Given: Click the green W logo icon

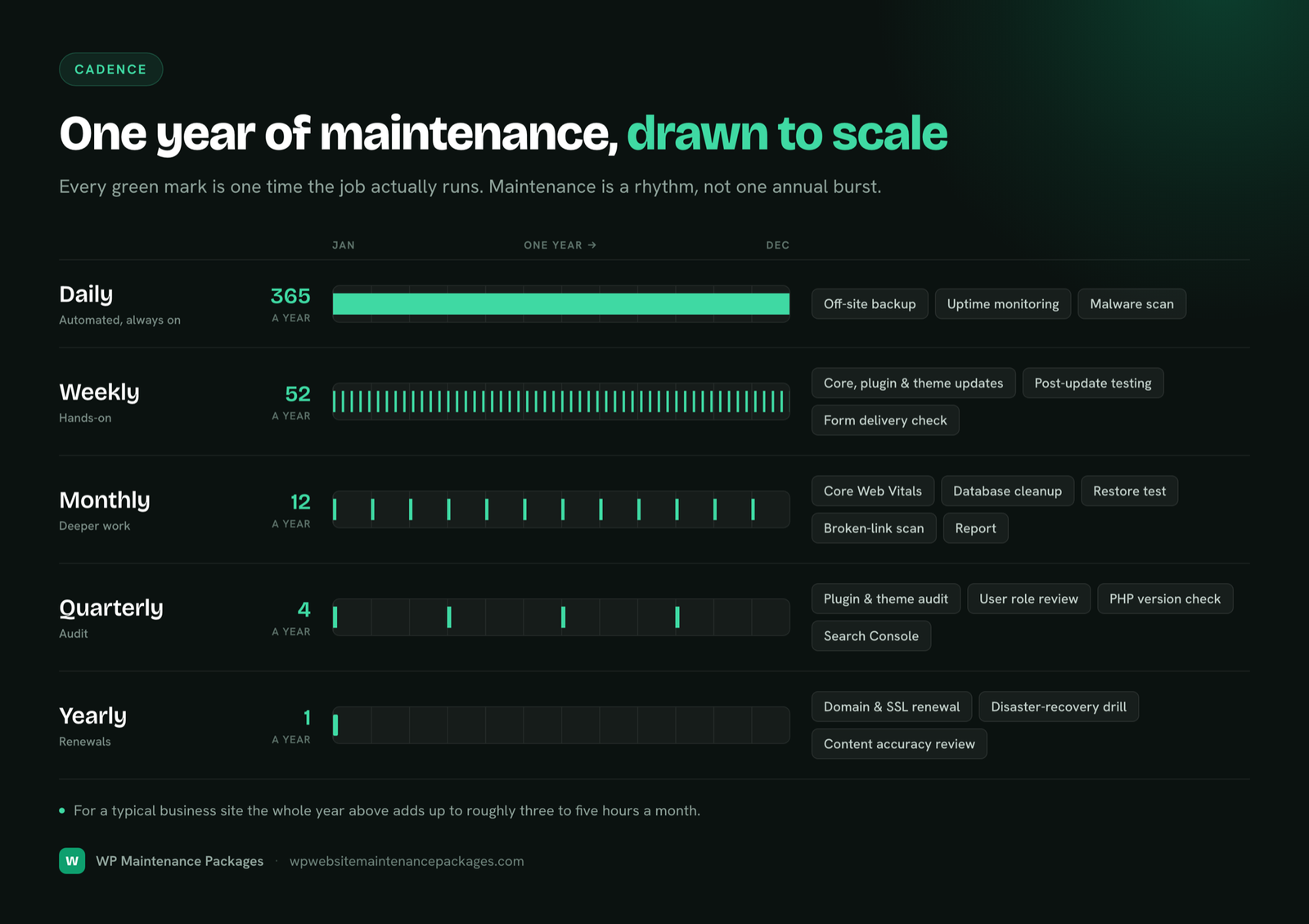Looking at the screenshot, I should [72, 860].
